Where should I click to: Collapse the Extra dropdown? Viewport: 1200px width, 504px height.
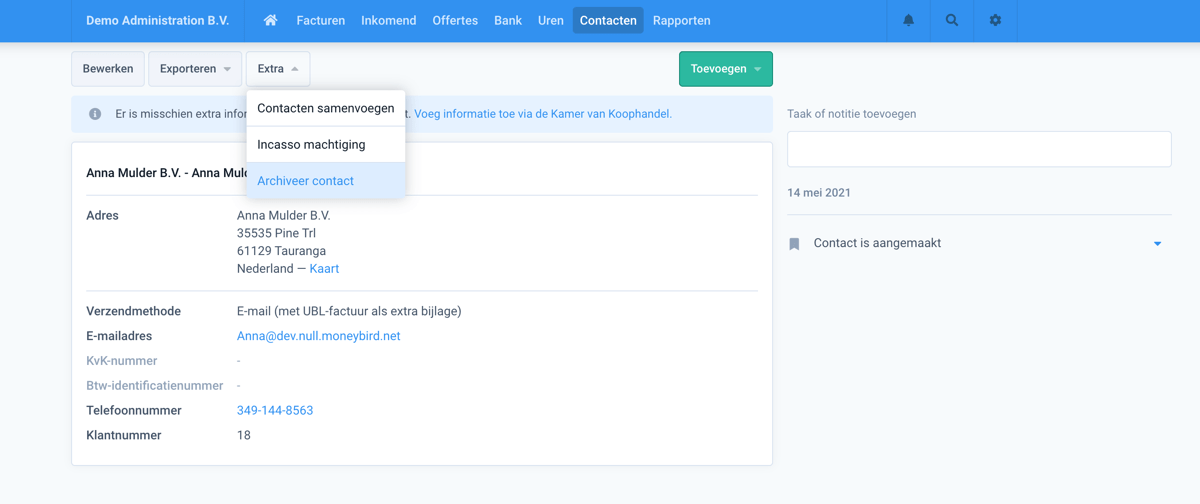[x=278, y=69]
